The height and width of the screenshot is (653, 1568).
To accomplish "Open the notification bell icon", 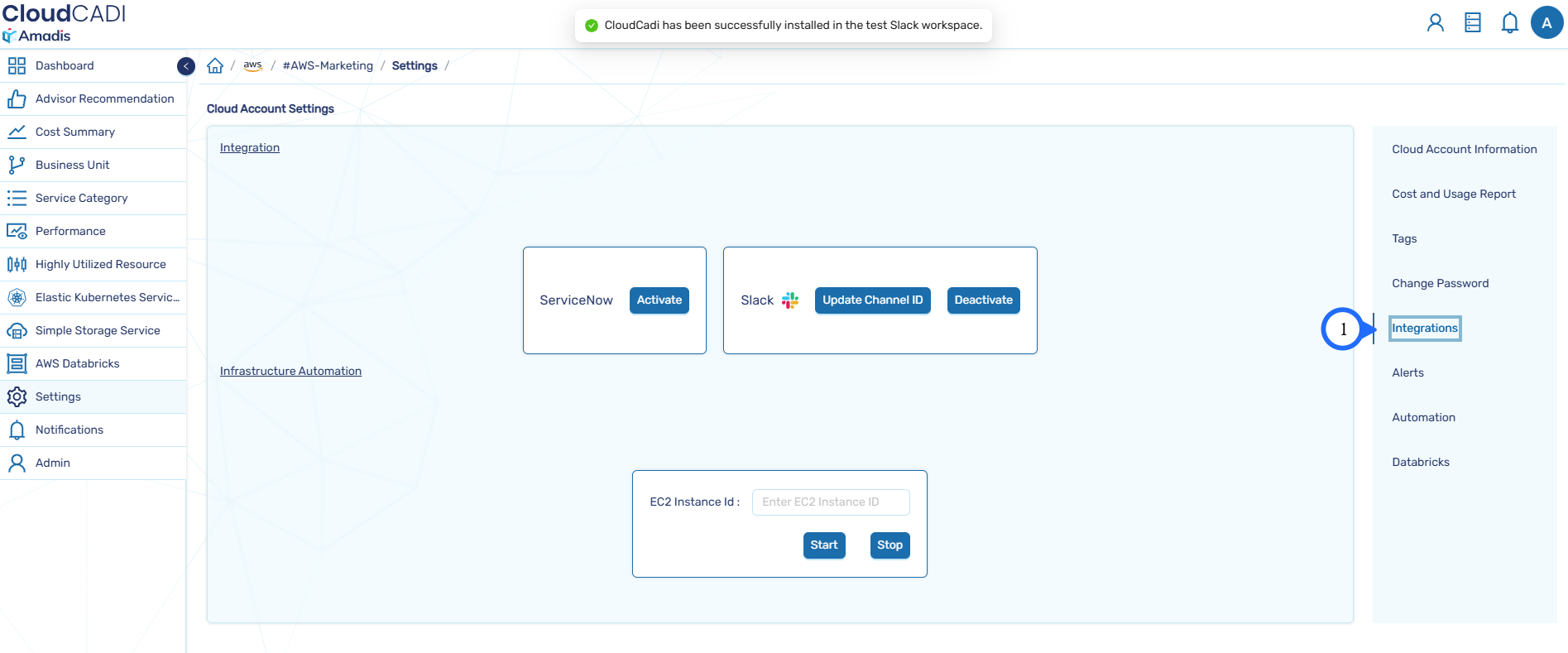I will pyautogui.click(x=1509, y=22).
